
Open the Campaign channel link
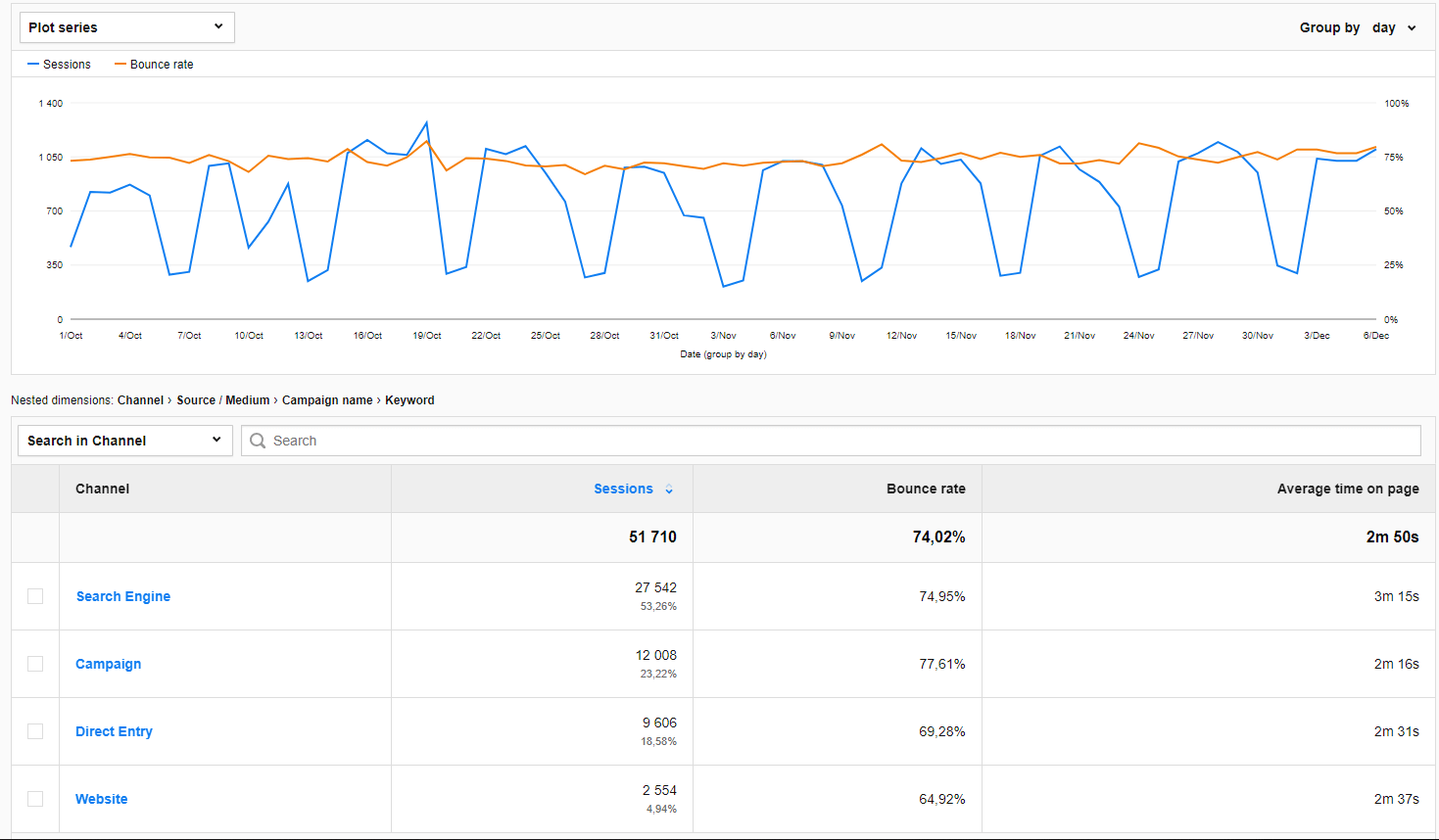pyautogui.click(x=108, y=664)
